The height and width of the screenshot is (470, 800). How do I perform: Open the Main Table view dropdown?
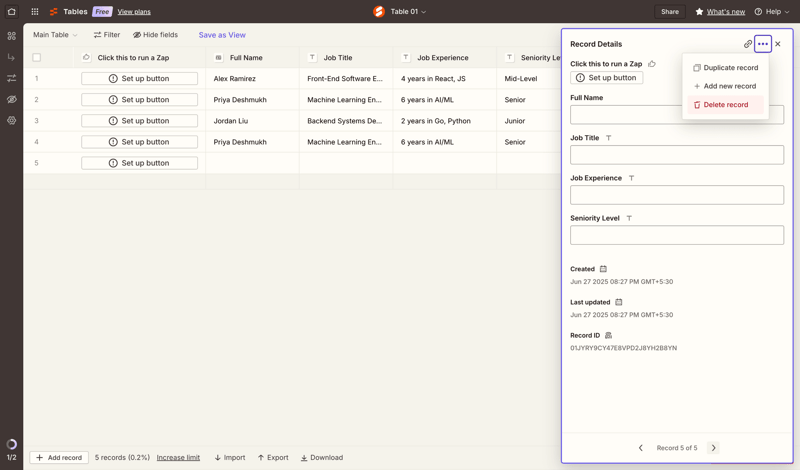coord(55,35)
